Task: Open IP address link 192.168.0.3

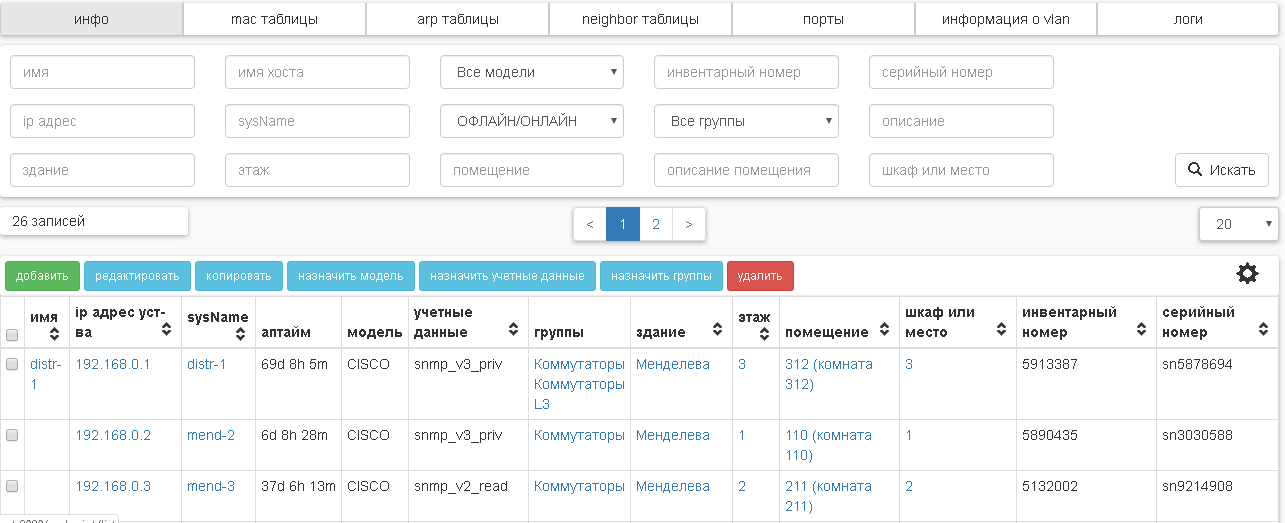Action: [113, 487]
